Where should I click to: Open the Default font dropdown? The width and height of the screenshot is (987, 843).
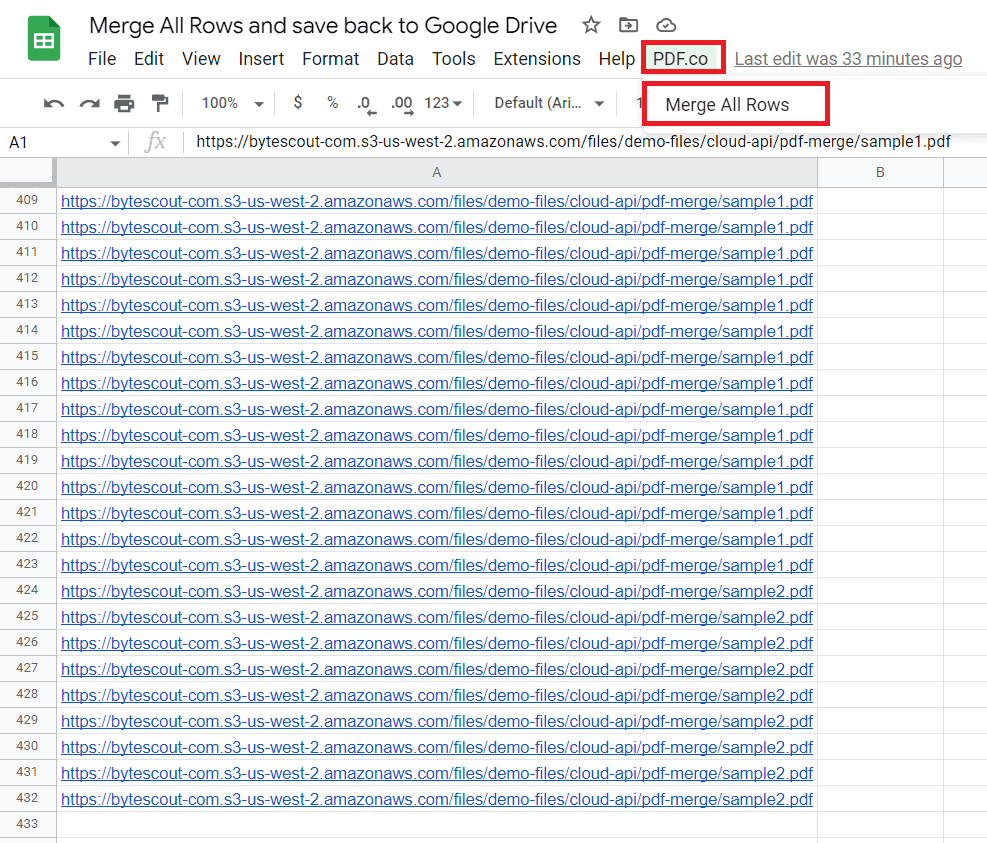(x=549, y=103)
